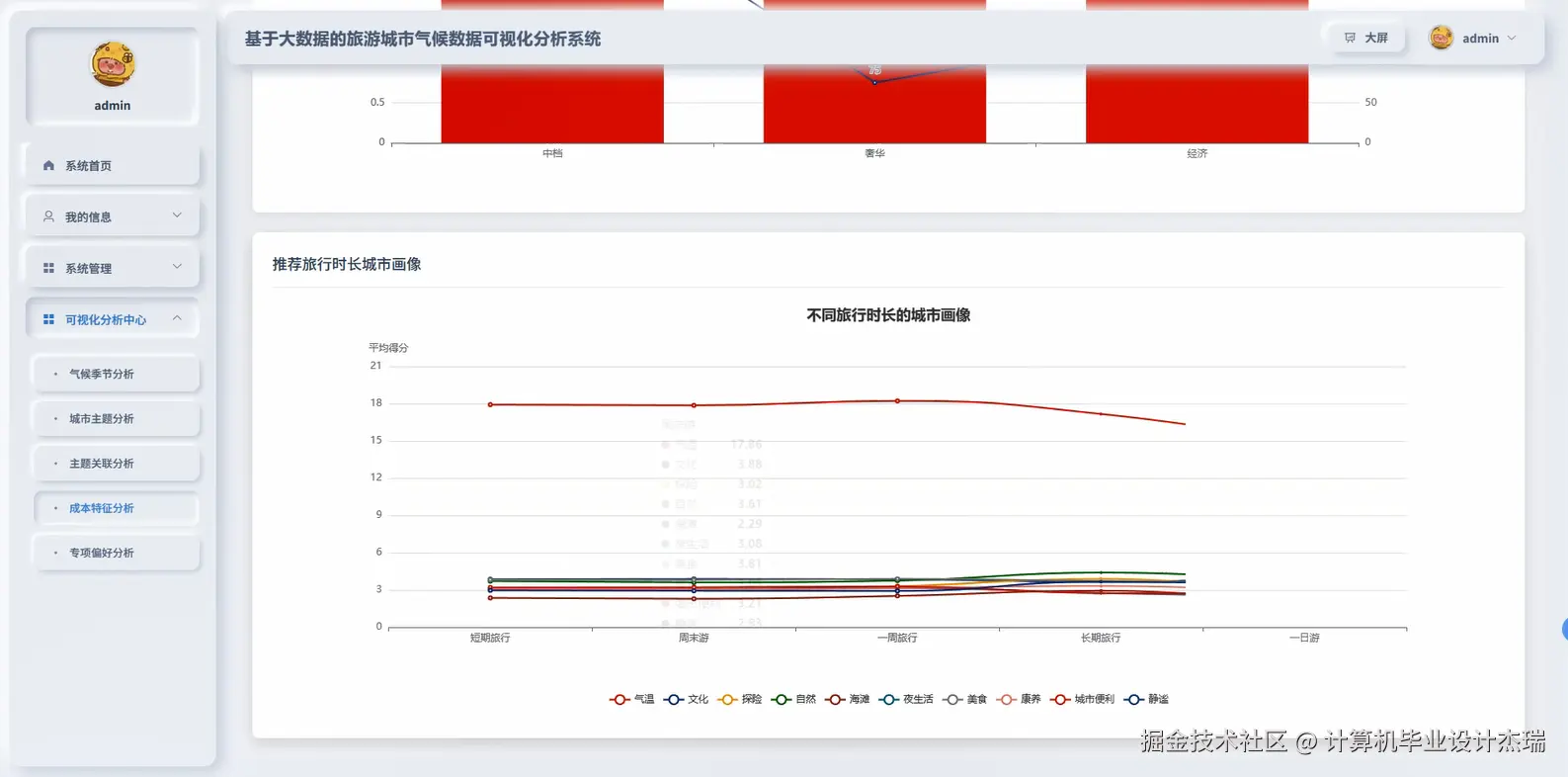Click the admin avatar in the sidebar
This screenshot has width=1568, height=777.
(x=113, y=64)
